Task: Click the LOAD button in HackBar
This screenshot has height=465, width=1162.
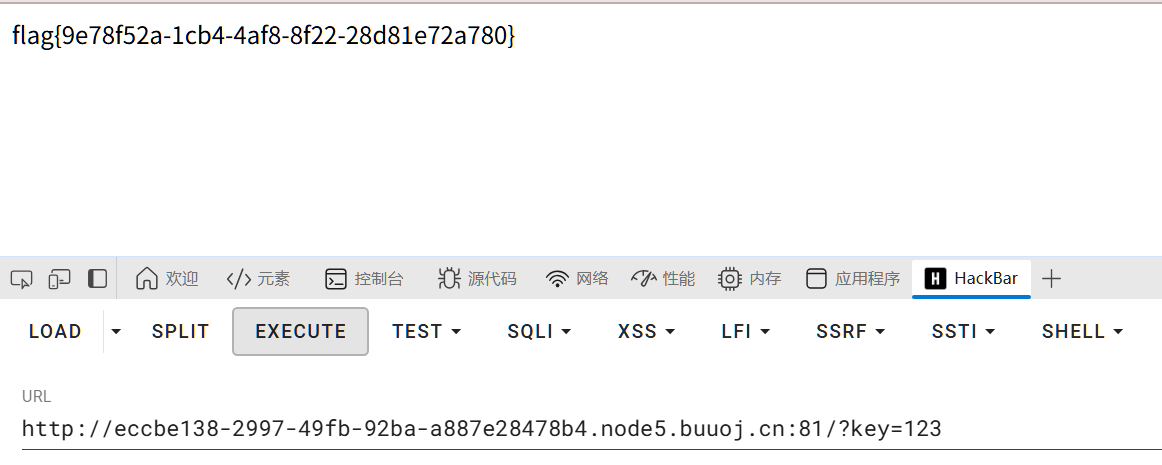Action: [55, 332]
